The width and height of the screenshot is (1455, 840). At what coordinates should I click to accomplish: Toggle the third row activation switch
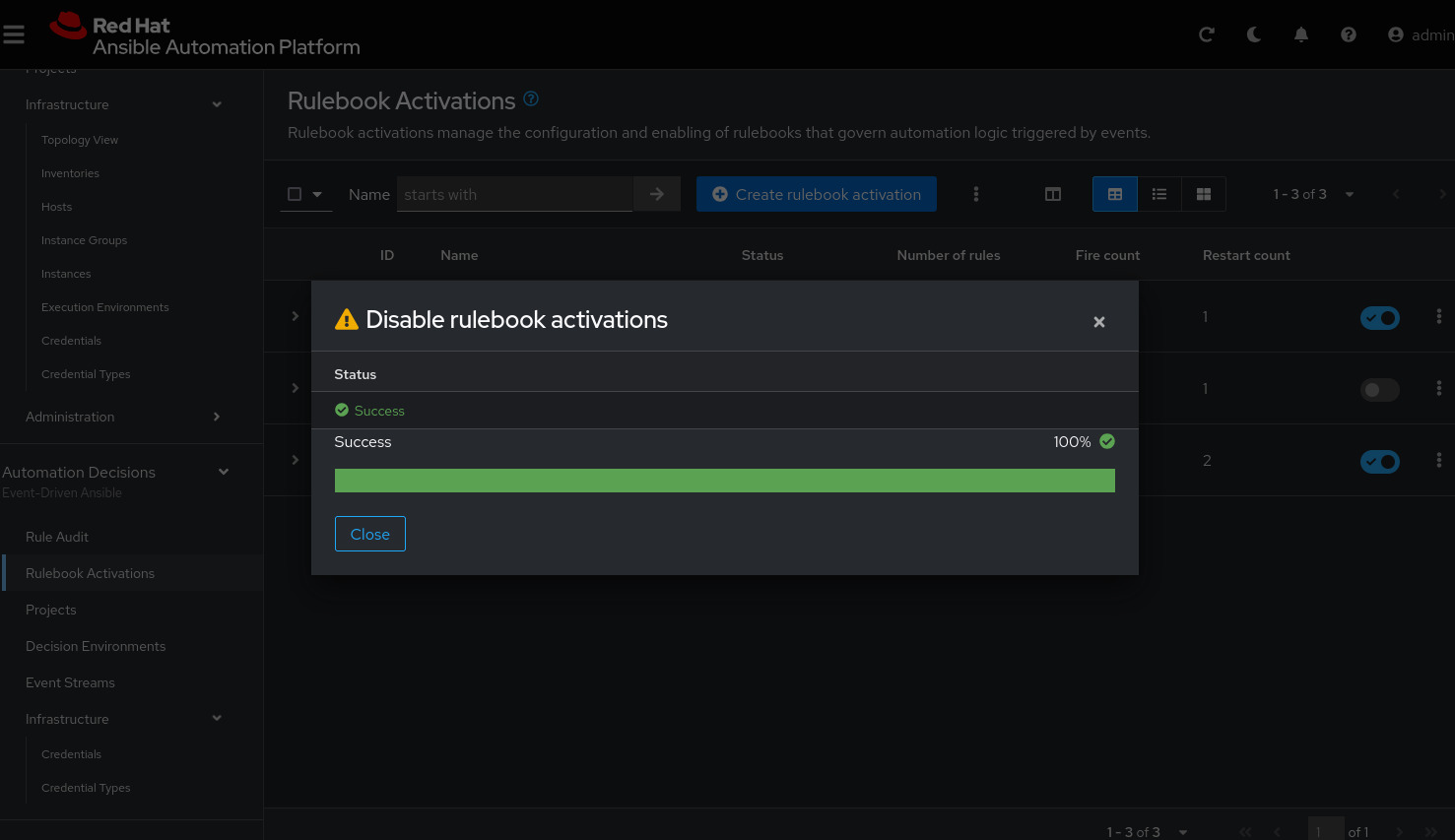point(1380,461)
